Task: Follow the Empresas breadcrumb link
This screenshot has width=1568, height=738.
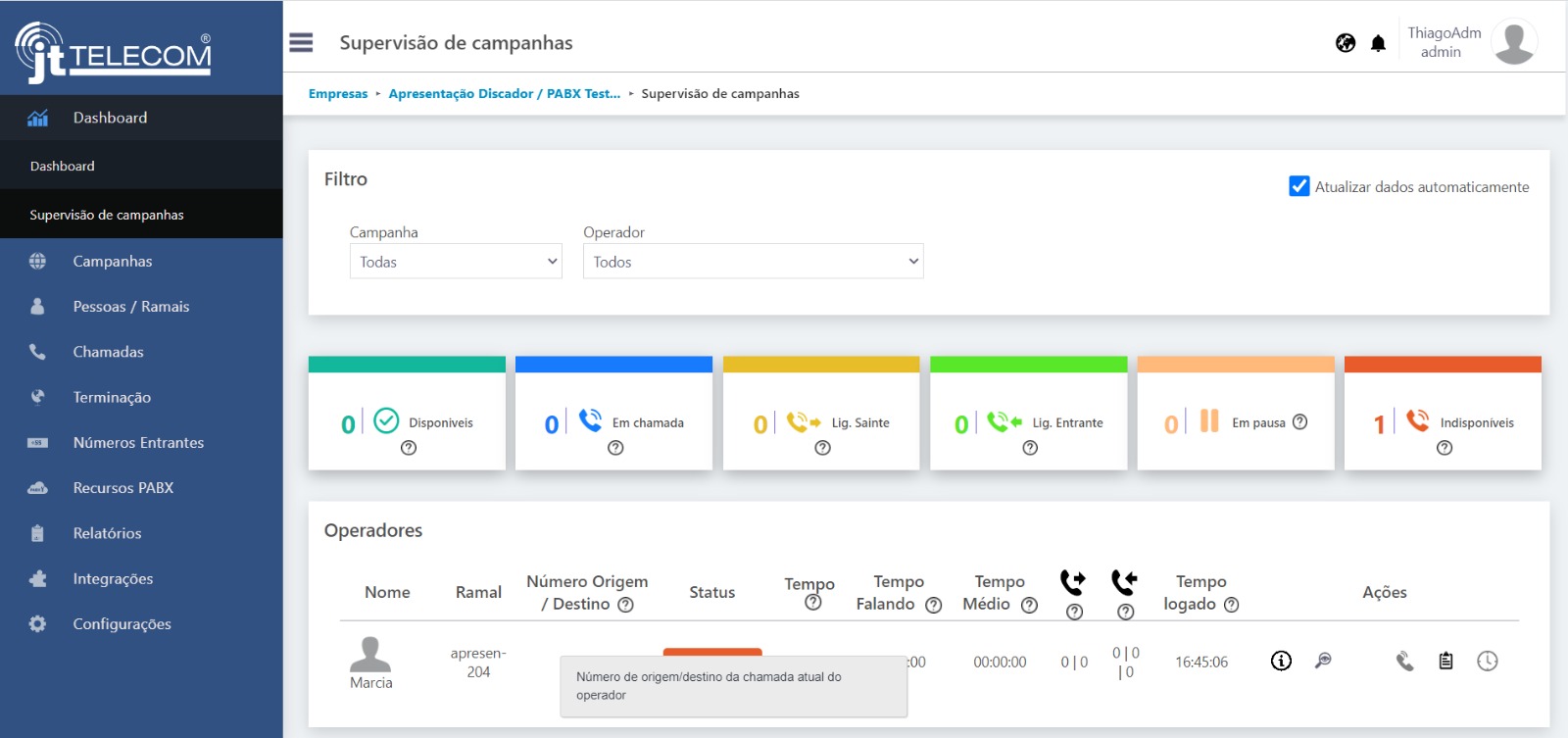Action: (x=338, y=94)
